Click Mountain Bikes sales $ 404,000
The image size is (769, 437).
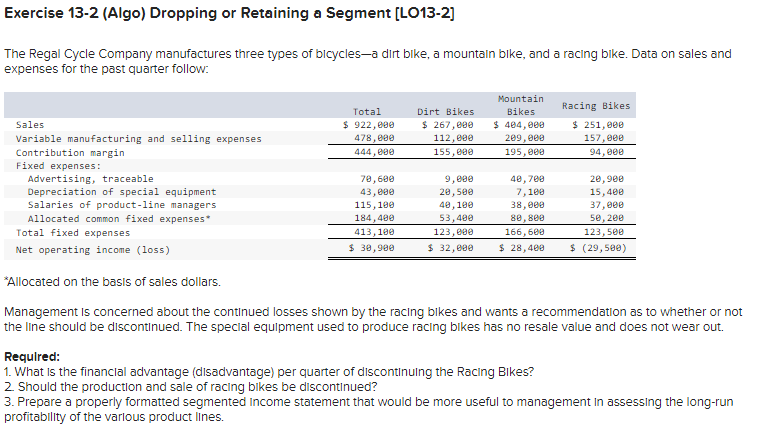click(x=519, y=125)
